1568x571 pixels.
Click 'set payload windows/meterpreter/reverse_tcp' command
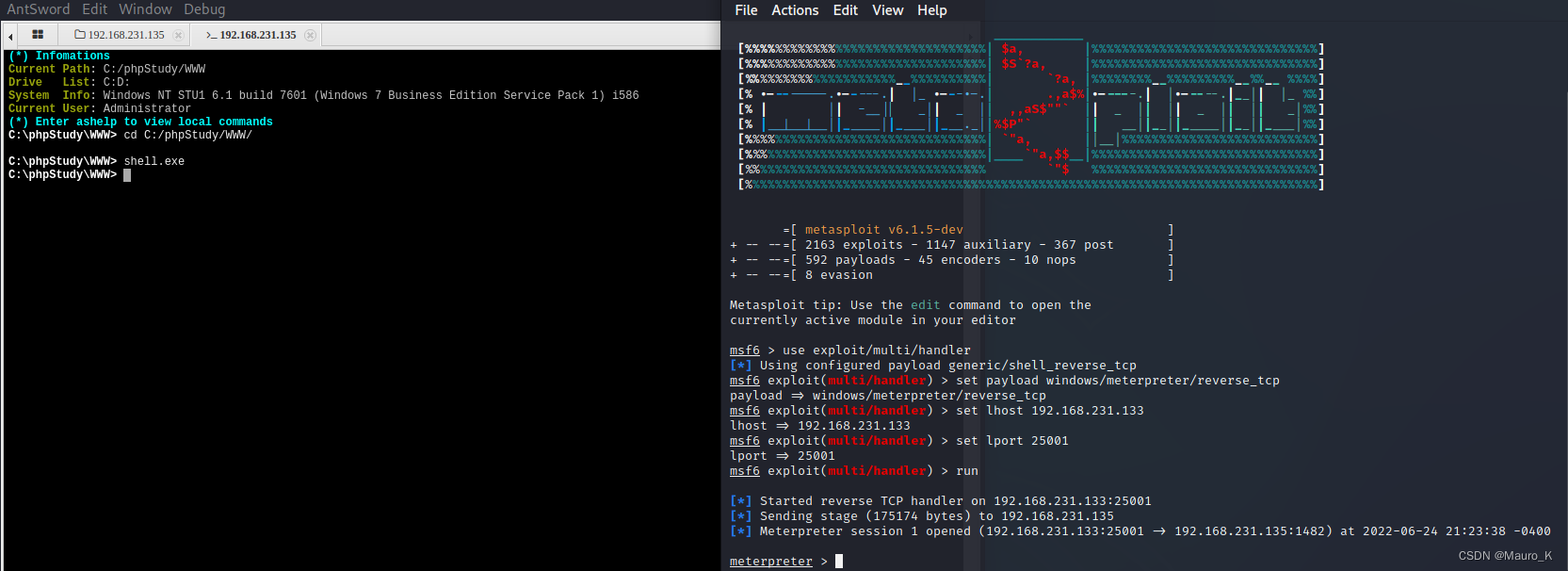(x=1118, y=381)
